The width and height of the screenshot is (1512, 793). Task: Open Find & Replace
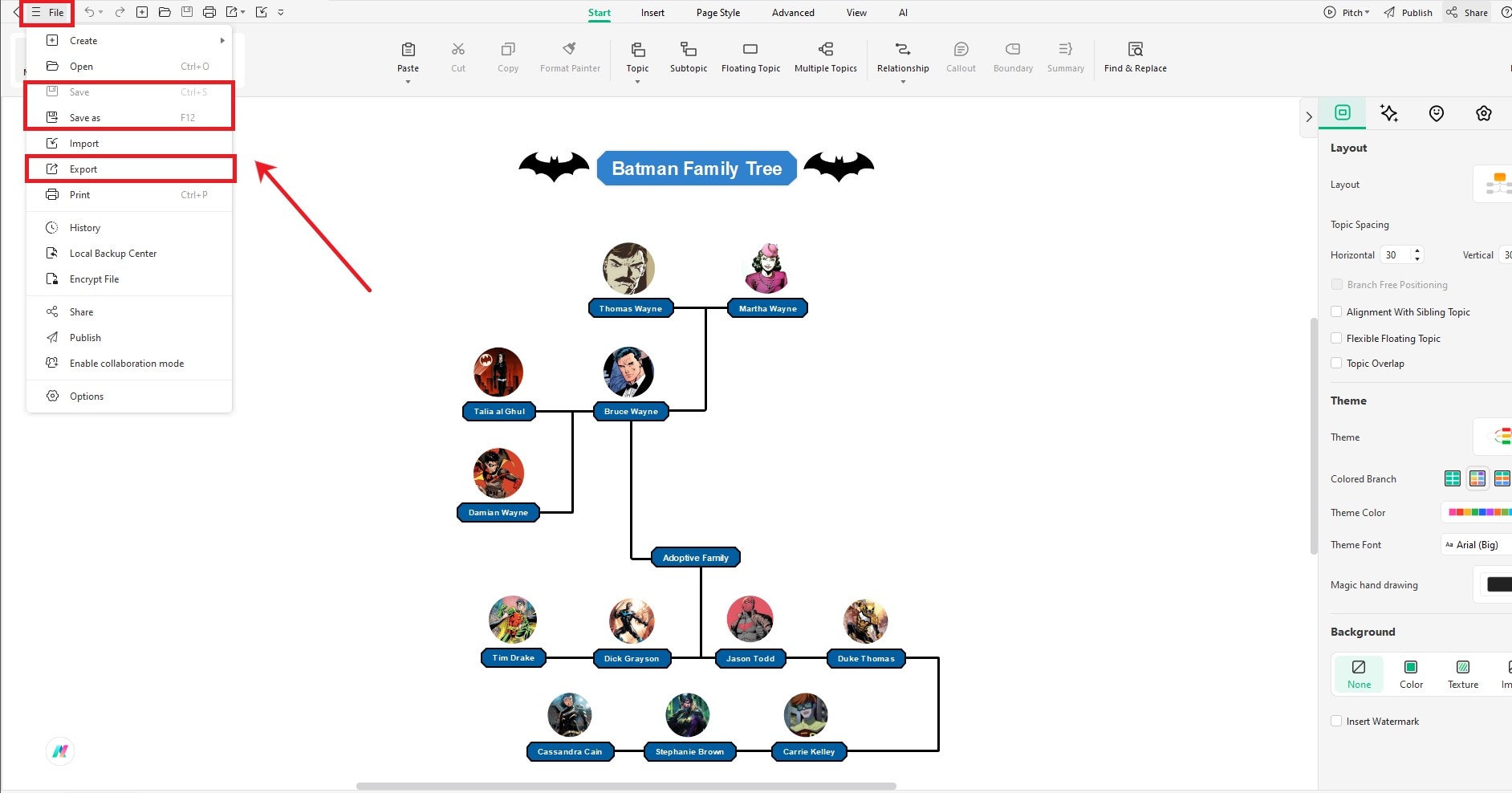coord(1135,57)
